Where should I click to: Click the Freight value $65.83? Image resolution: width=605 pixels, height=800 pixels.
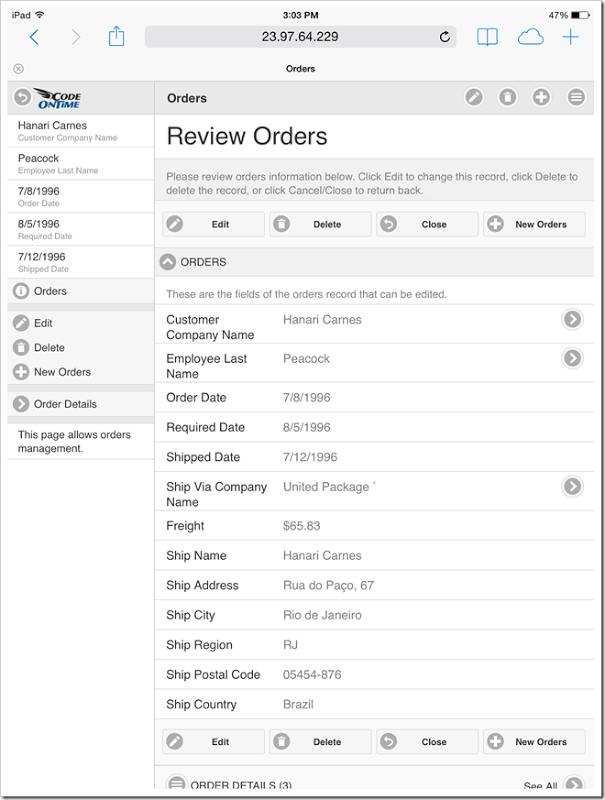(301, 526)
